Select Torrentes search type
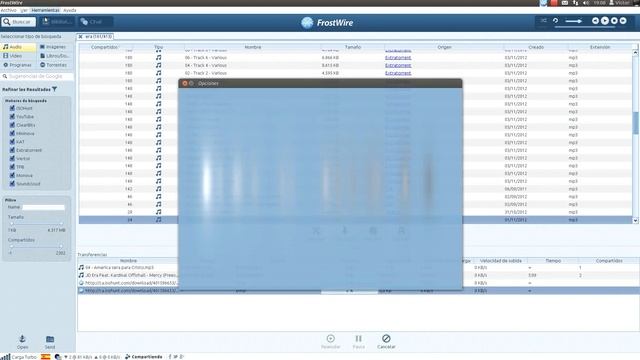640x360 pixels. coord(55,65)
